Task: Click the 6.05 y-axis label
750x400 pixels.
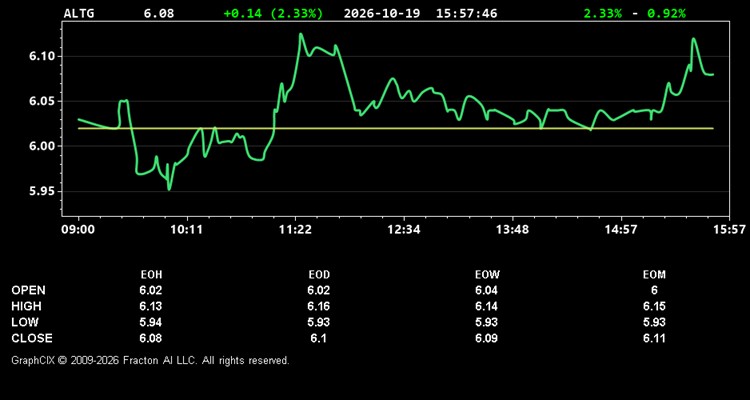Action: click(42, 101)
